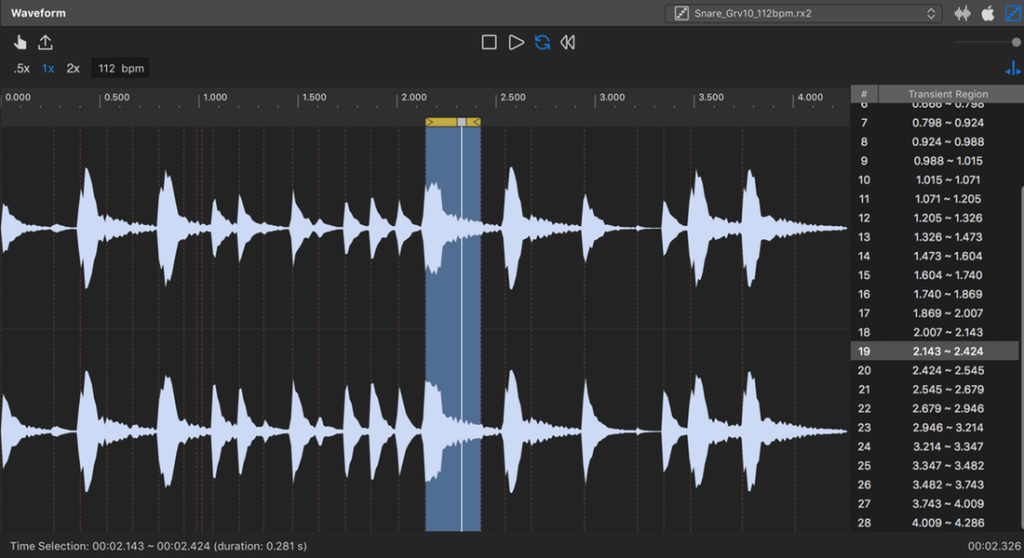The height and width of the screenshot is (558, 1024).
Task: Click the export share icon
Action: point(45,42)
